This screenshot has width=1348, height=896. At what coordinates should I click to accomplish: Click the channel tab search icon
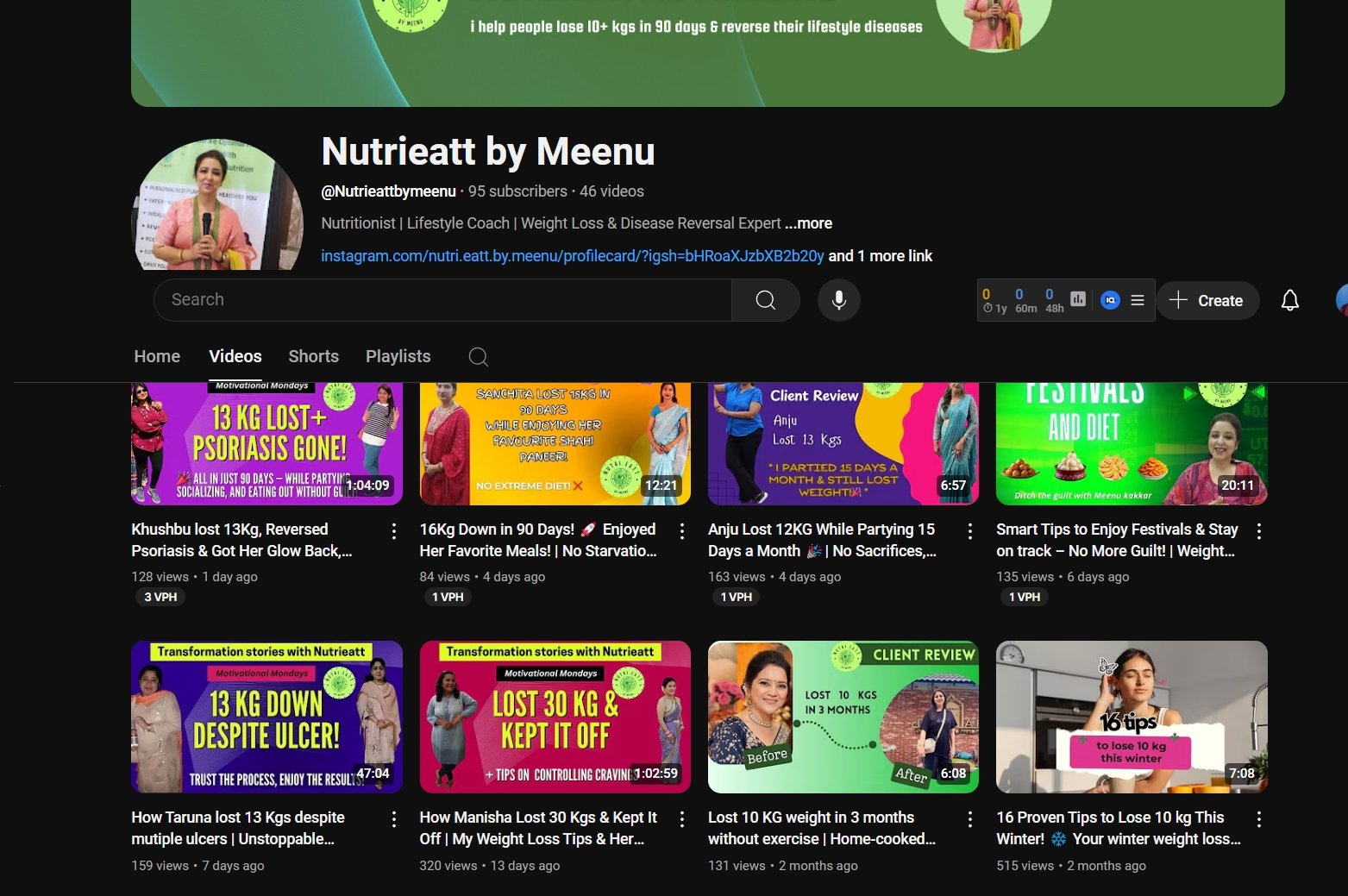pos(479,357)
